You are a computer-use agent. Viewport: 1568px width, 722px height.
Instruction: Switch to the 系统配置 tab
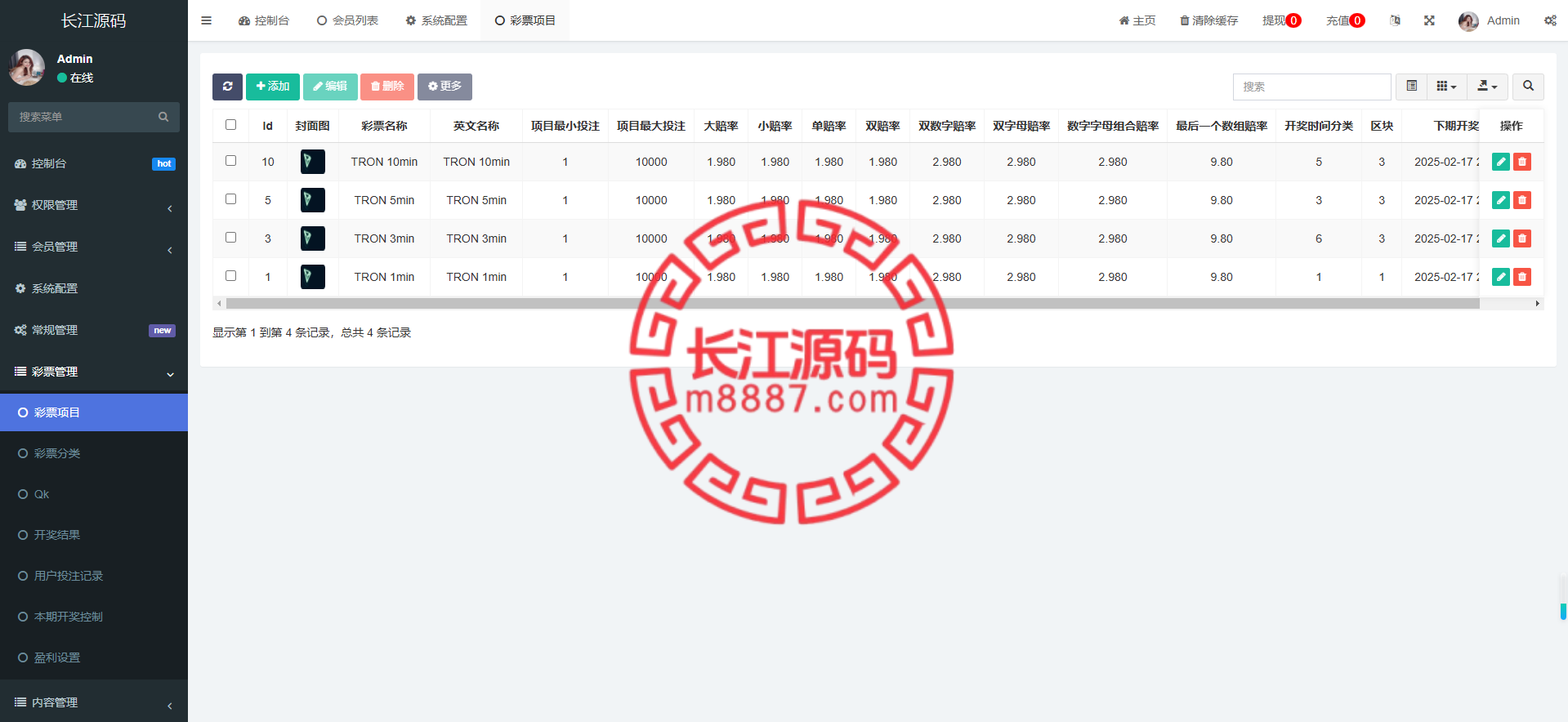point(436,20)
